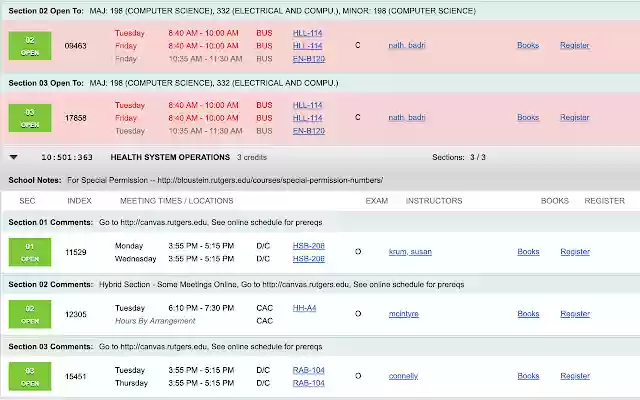Click the REGISTER column header

604,201
